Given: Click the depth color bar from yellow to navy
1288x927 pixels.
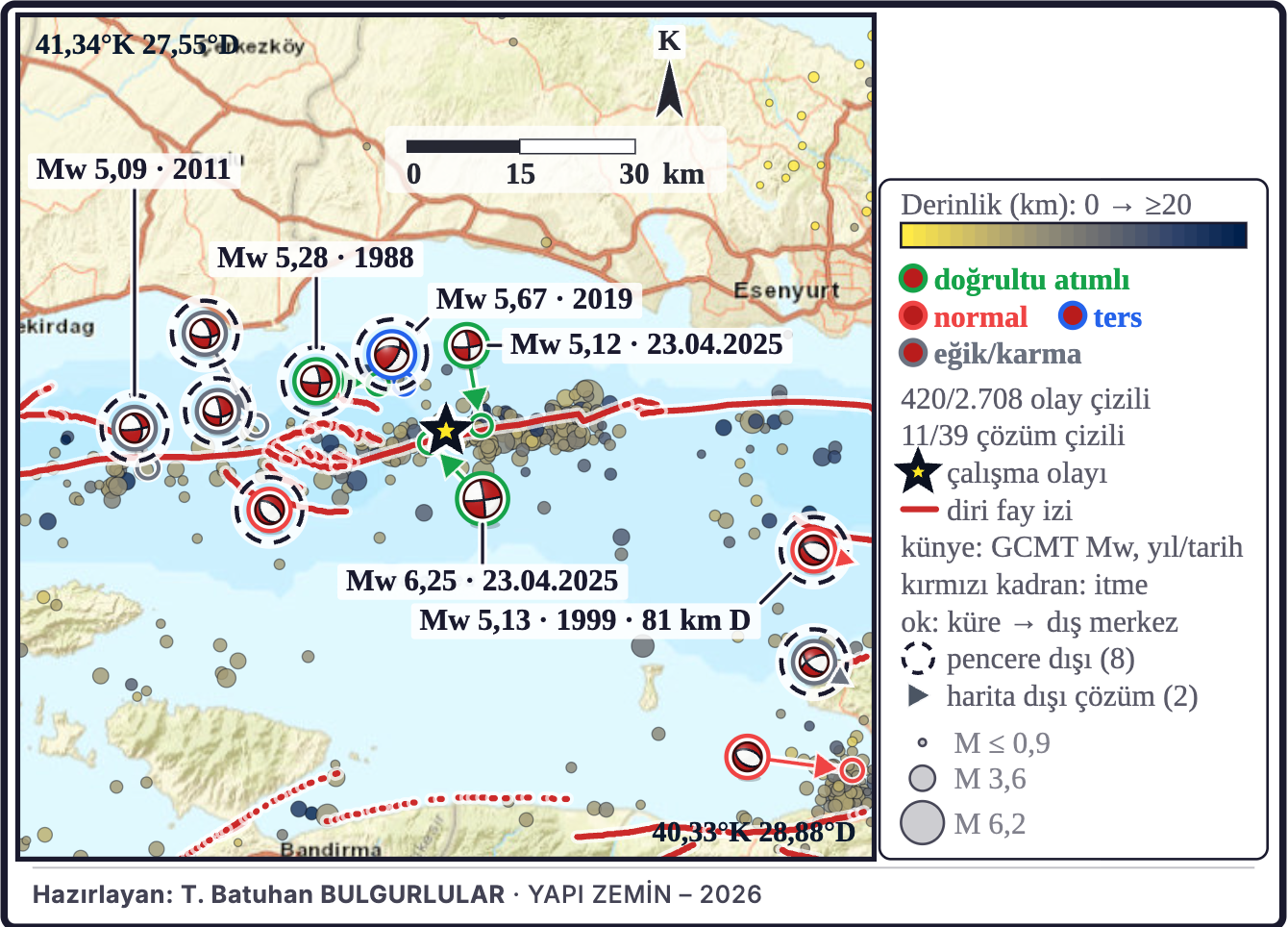Looking at the screenshot, I should coord(1074,236).
